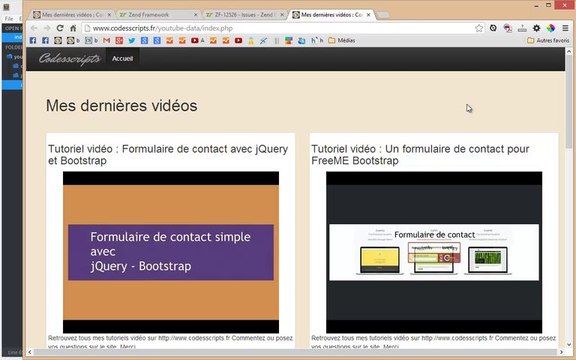Screen dimensions: 576x360
Task: Close the Zend Framework tab
Action: click(x=195, y=15)
